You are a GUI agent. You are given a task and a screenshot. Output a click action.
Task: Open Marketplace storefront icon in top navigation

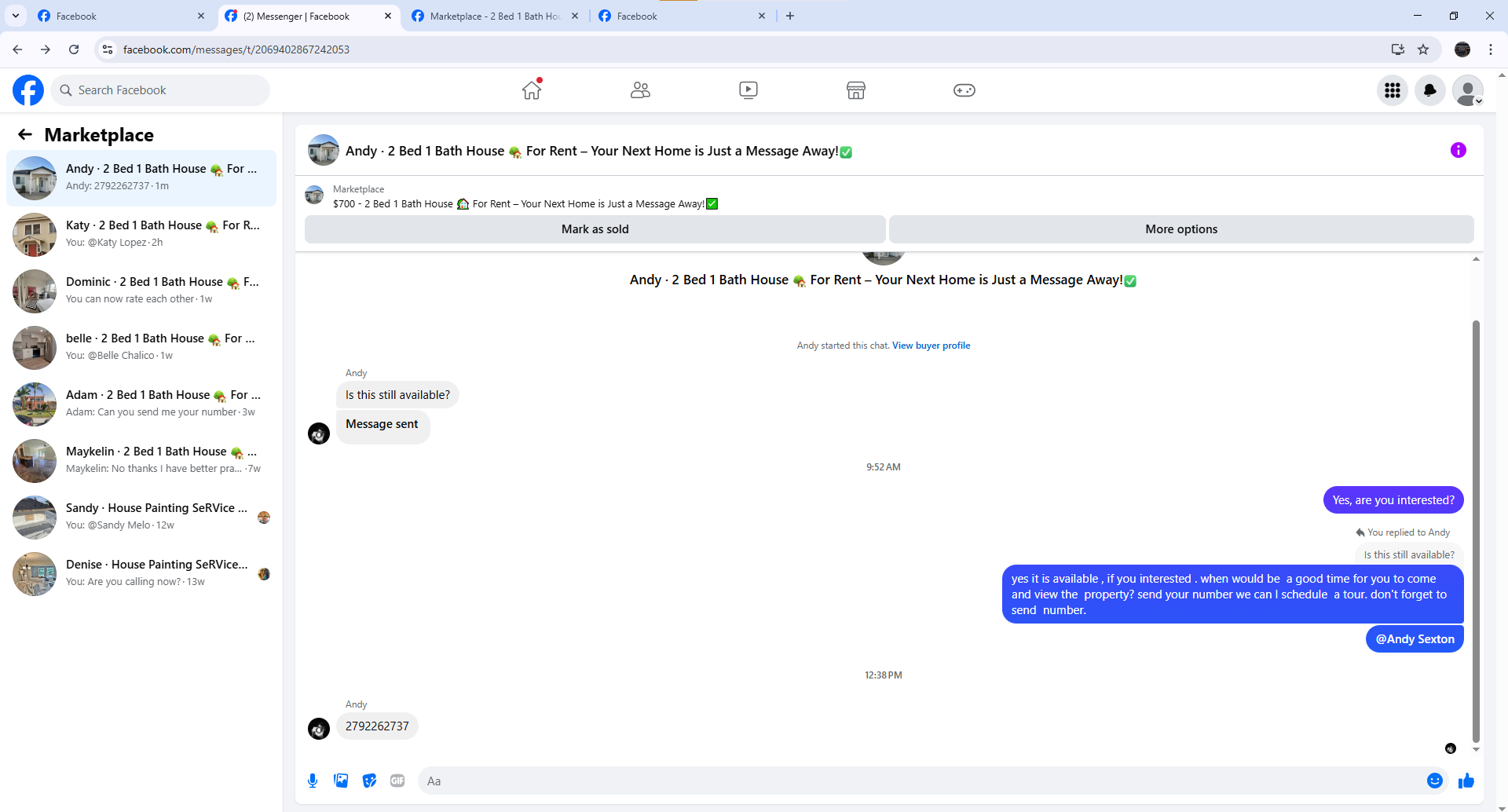coord(856,90)
